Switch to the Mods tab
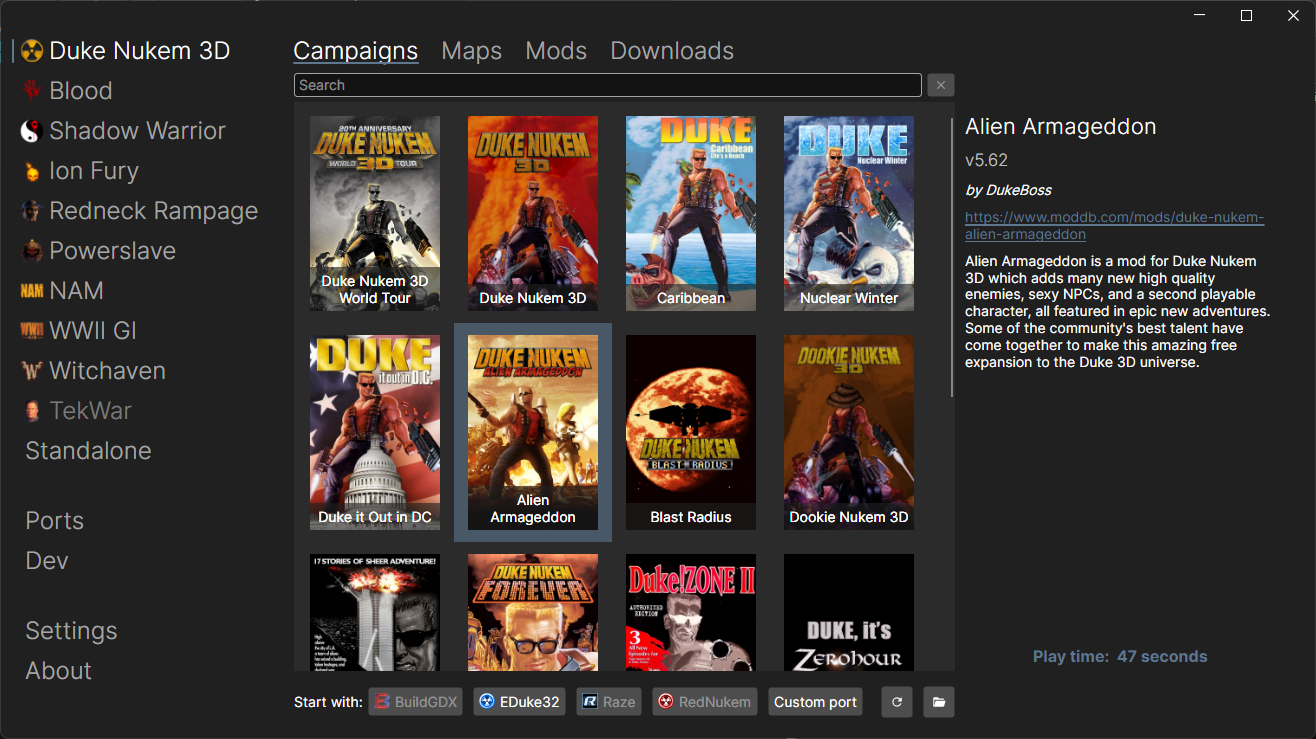Image resolution: width=1316 pixels, height=739 pixels. (x=556, y=51)
